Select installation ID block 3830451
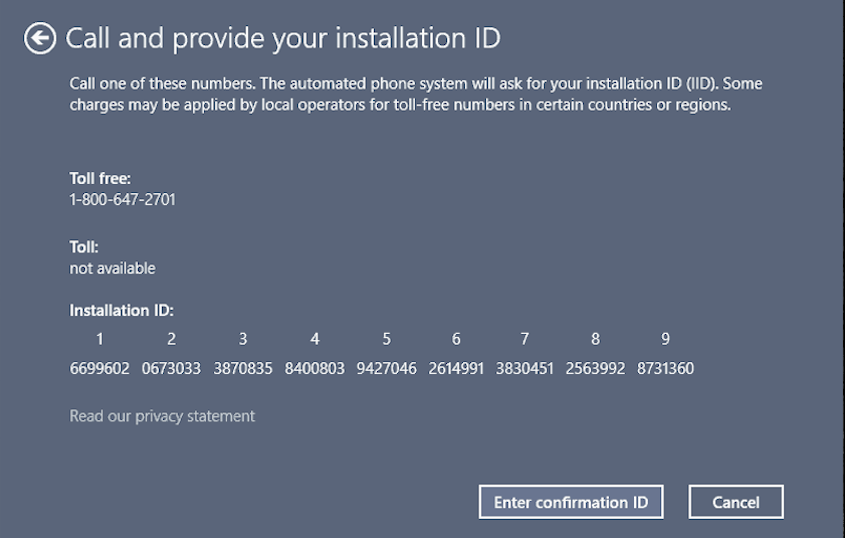This screenshot has height=538, width=845. point(525,368)
